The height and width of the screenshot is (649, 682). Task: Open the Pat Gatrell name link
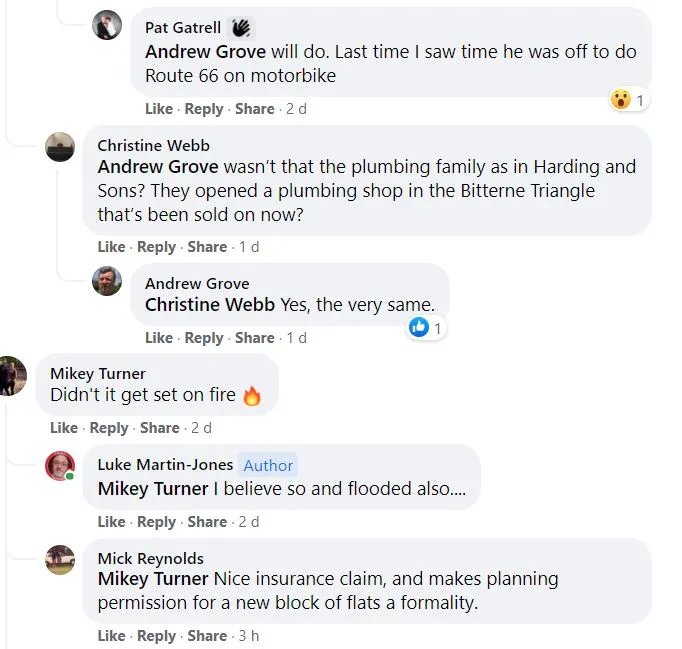(x=183, y=28)
